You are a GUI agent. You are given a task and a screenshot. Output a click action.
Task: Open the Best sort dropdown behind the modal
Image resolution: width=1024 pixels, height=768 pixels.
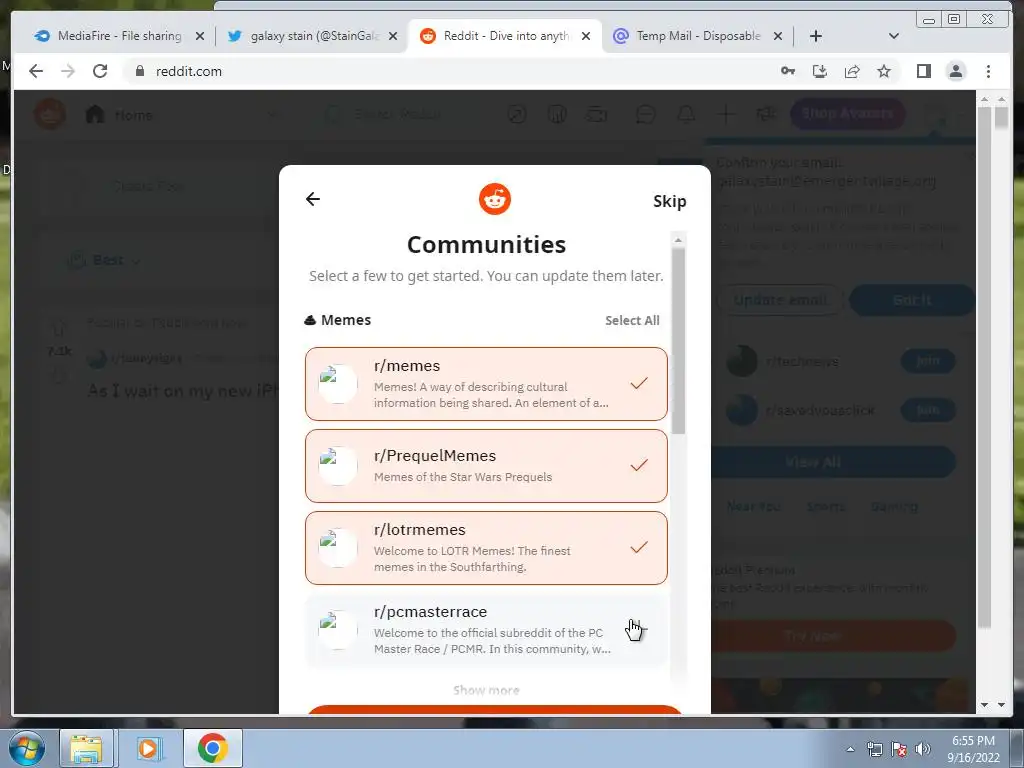pyautogui.click(x=104, y=260)
